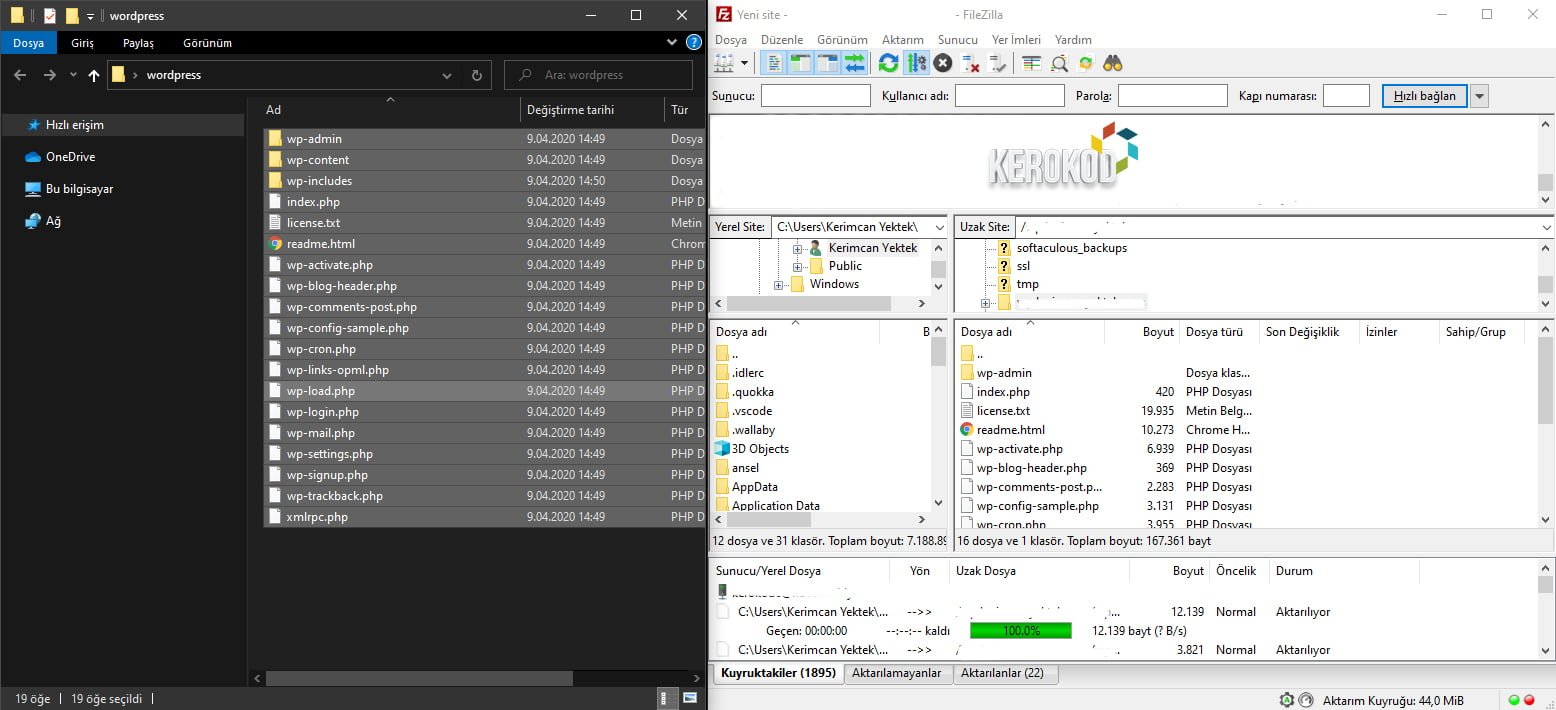Viewport: 1556px width, 710px height.
Task: Click the Kullanıcı adı input field
Action: pyautogui.click(x=1010, y=96)
